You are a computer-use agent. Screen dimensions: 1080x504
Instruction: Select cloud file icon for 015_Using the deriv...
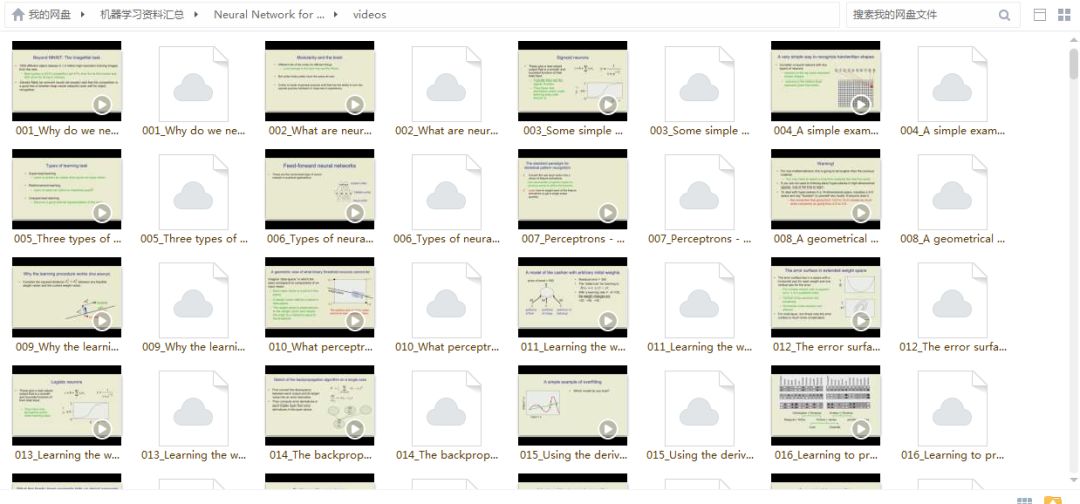tap(699, 408)
